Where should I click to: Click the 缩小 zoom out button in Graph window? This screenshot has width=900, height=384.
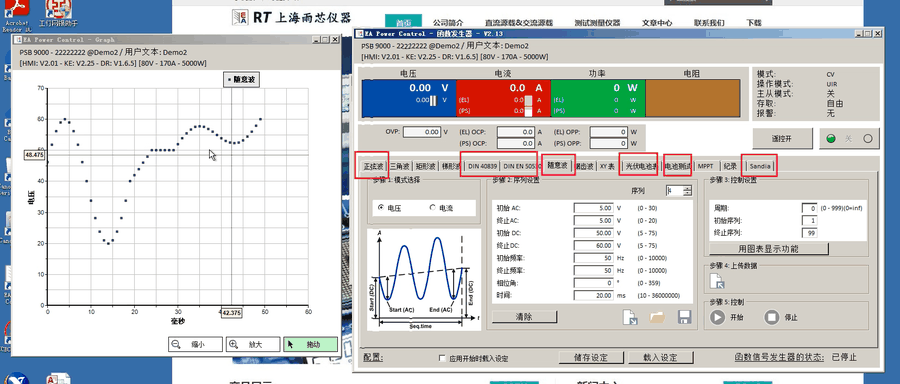coord(195,344)
